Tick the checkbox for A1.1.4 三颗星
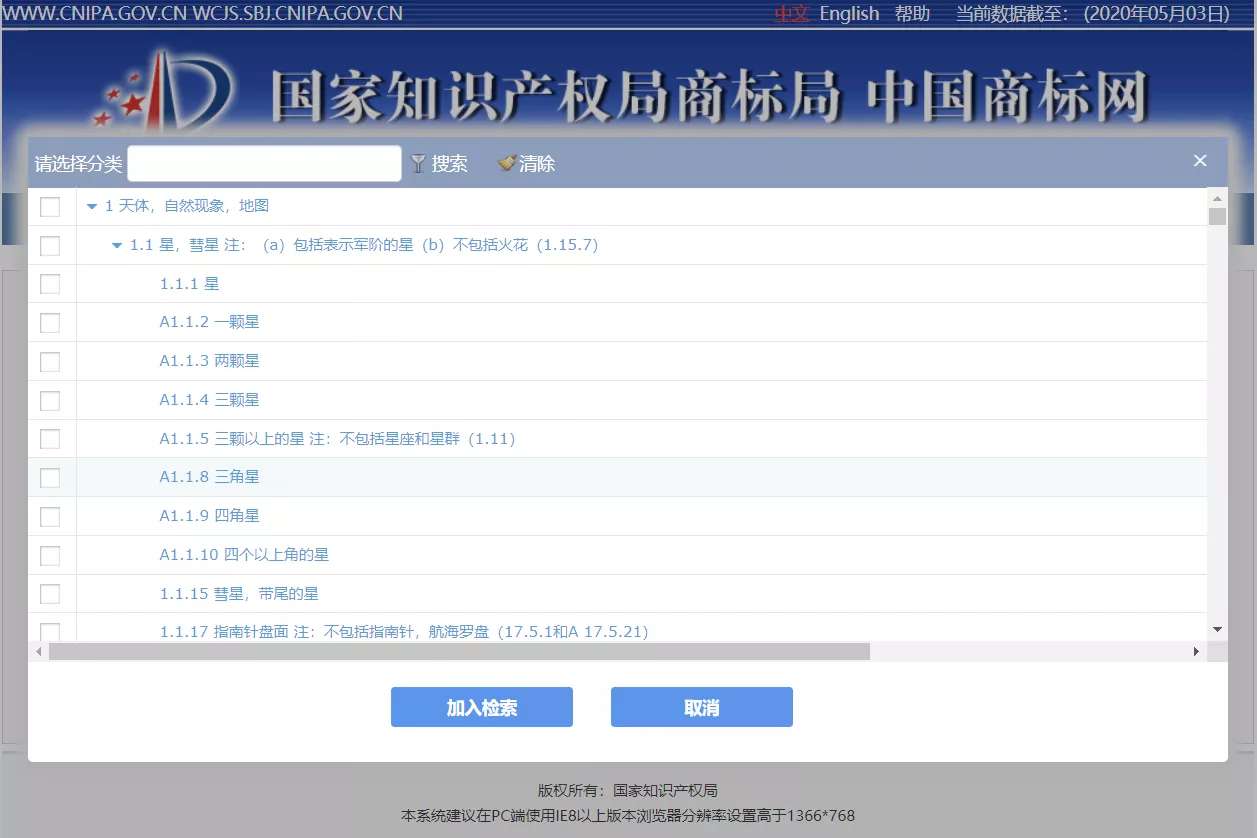 [x=50, y=401]
